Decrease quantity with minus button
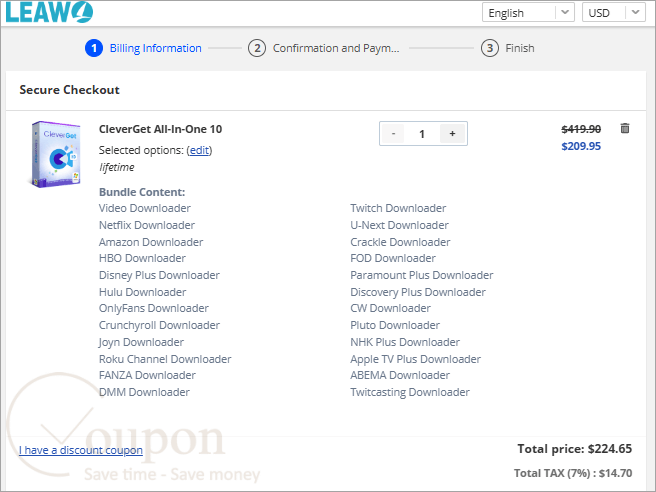The image size is (656, 492). click(393, 134)
